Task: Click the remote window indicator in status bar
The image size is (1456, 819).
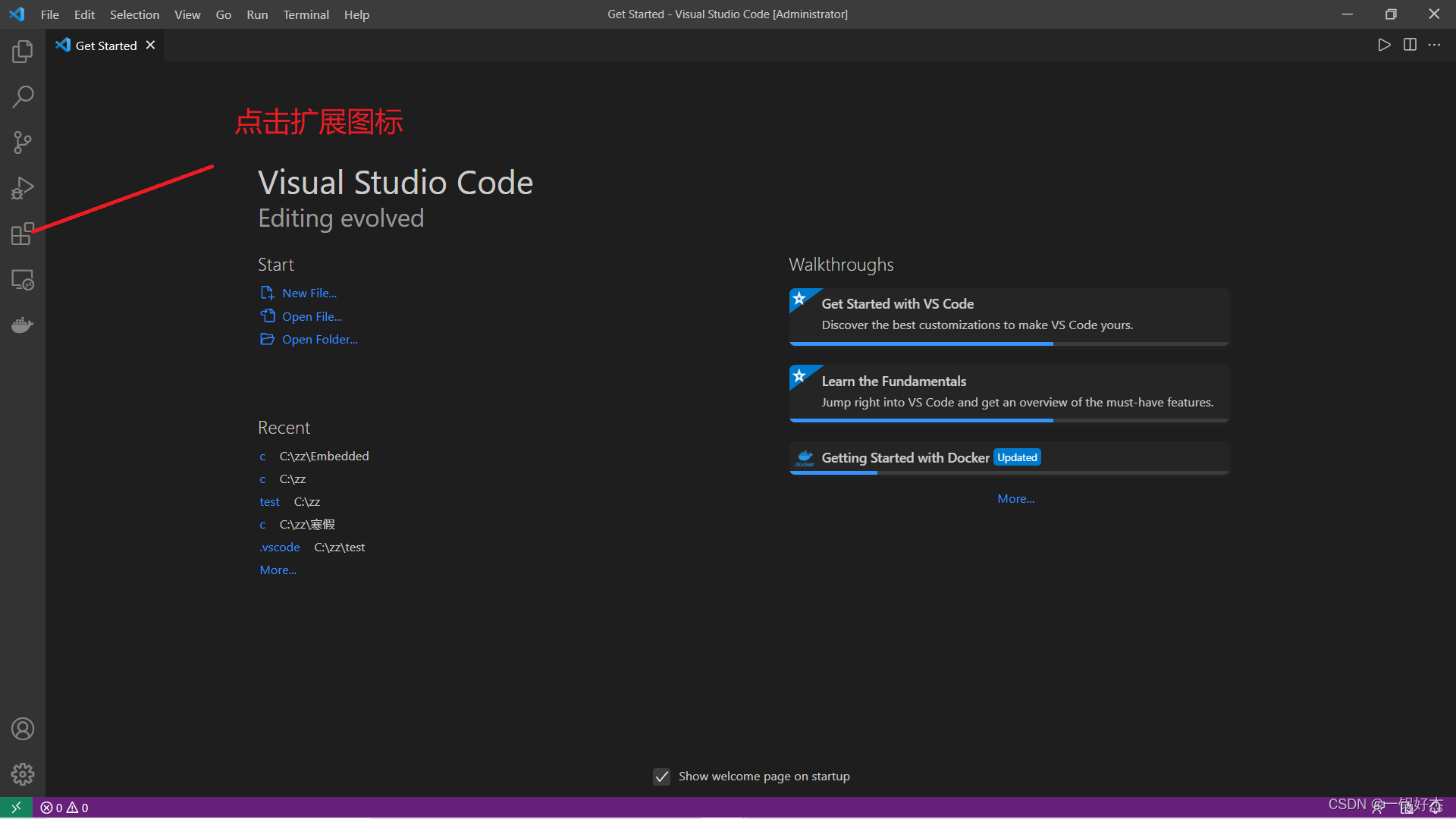Action: [x=16, y=808]
